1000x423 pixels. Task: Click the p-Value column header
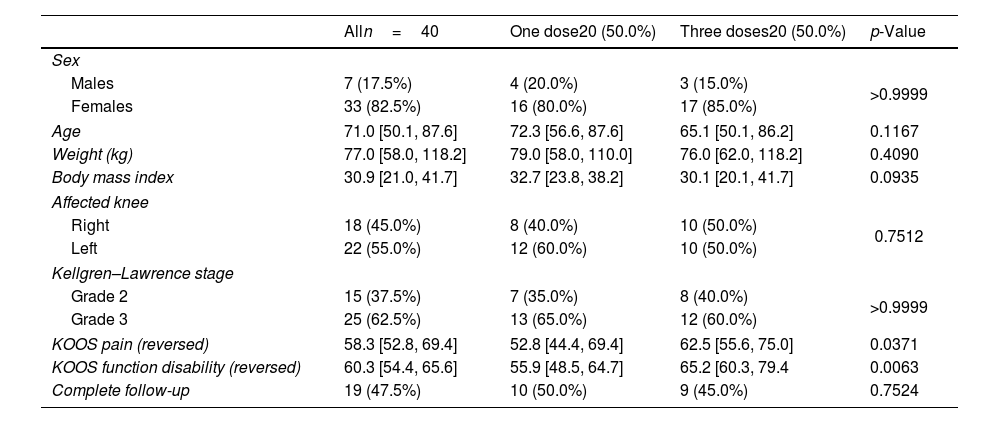tap(898, 31)
